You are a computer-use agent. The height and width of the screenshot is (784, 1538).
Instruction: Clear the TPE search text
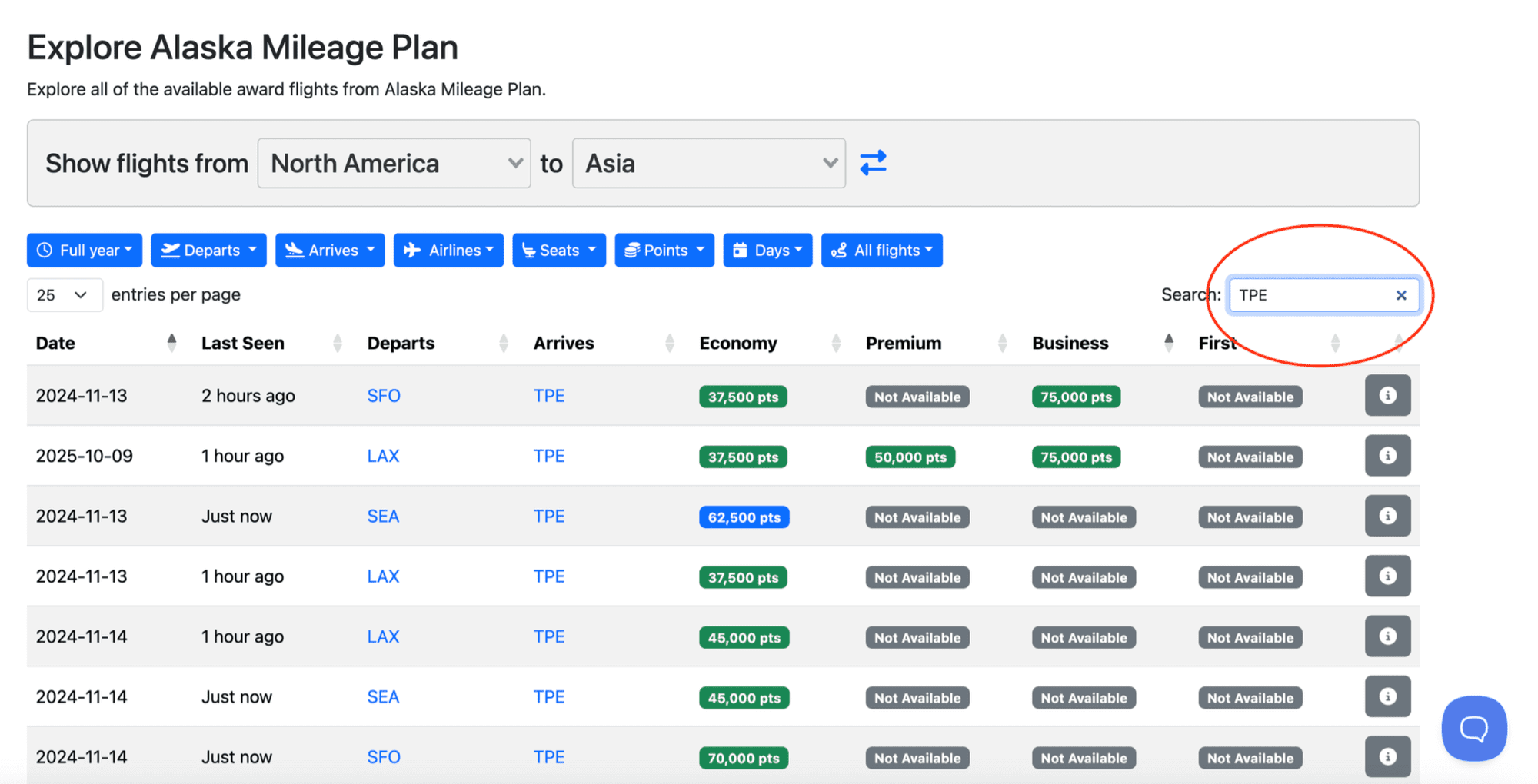click(1401, 295)
